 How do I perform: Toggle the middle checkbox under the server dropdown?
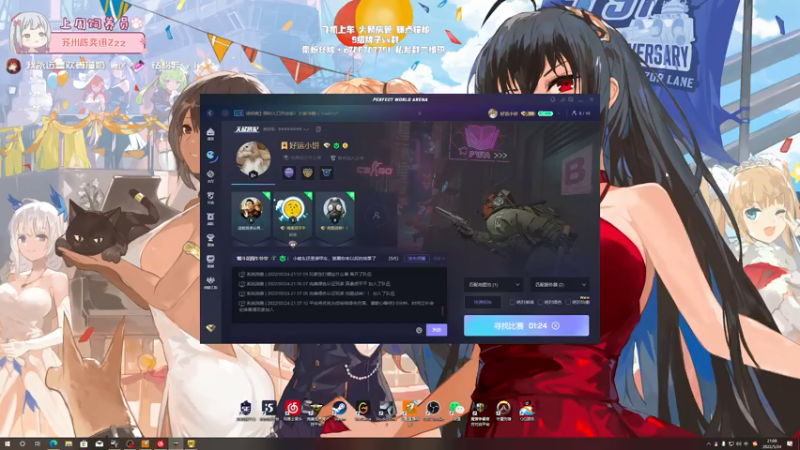click(540, 302)
